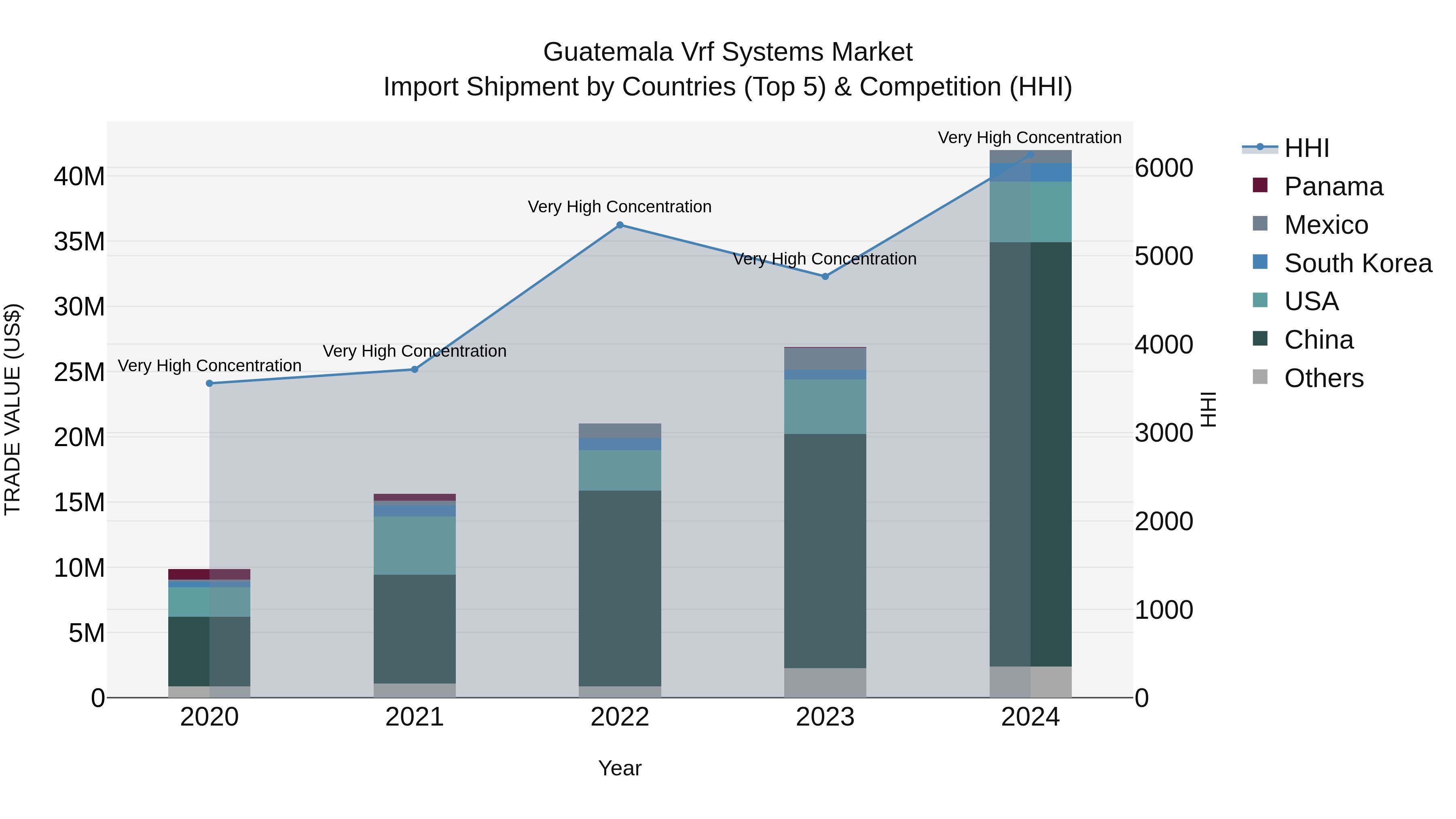The image size is (1456, 819).
Task: Click the 6000 tick on HHI axis
Action: coord(1164,168)
